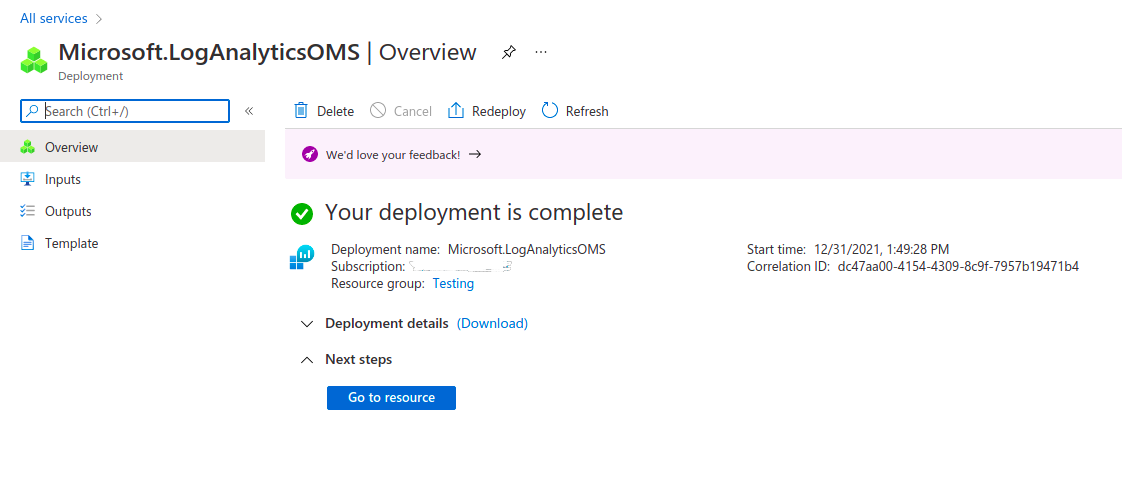Click the Cancel circle-slash icon
1122x493 pixels.
[378, 110]
